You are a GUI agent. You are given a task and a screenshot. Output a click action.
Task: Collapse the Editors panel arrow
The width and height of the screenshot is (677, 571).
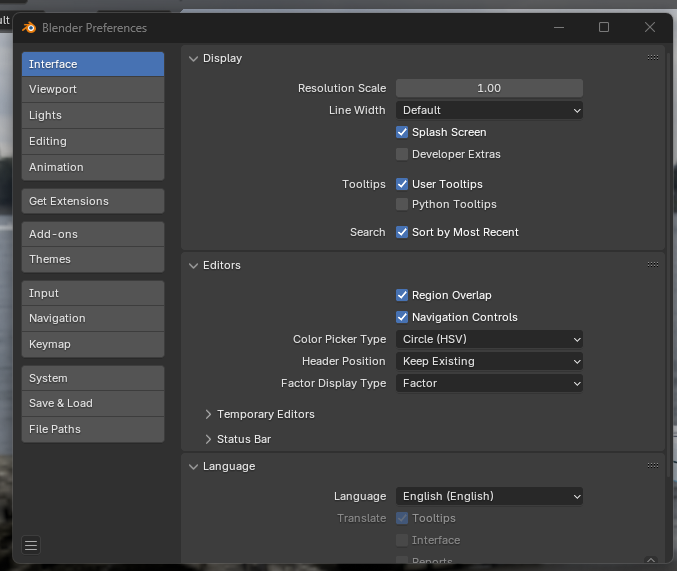(194, 266)
